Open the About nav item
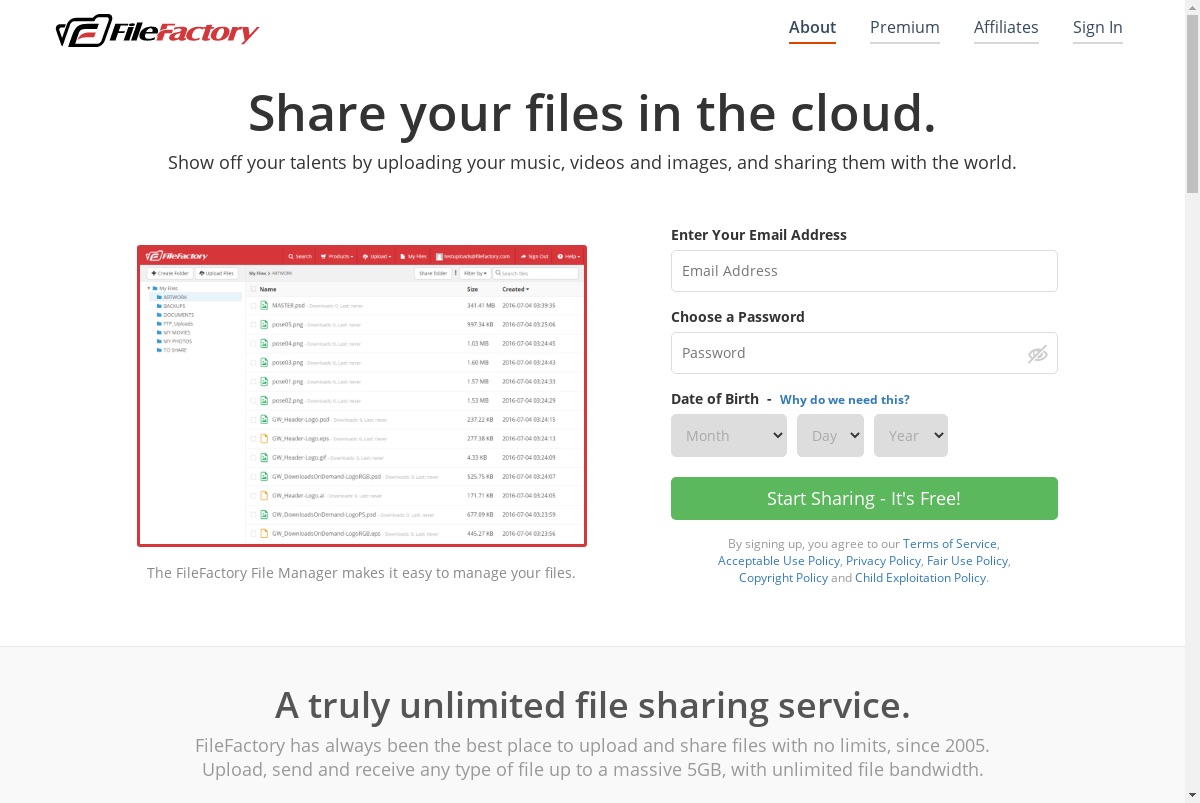The image size is (1200, 803). click(812, 28)
